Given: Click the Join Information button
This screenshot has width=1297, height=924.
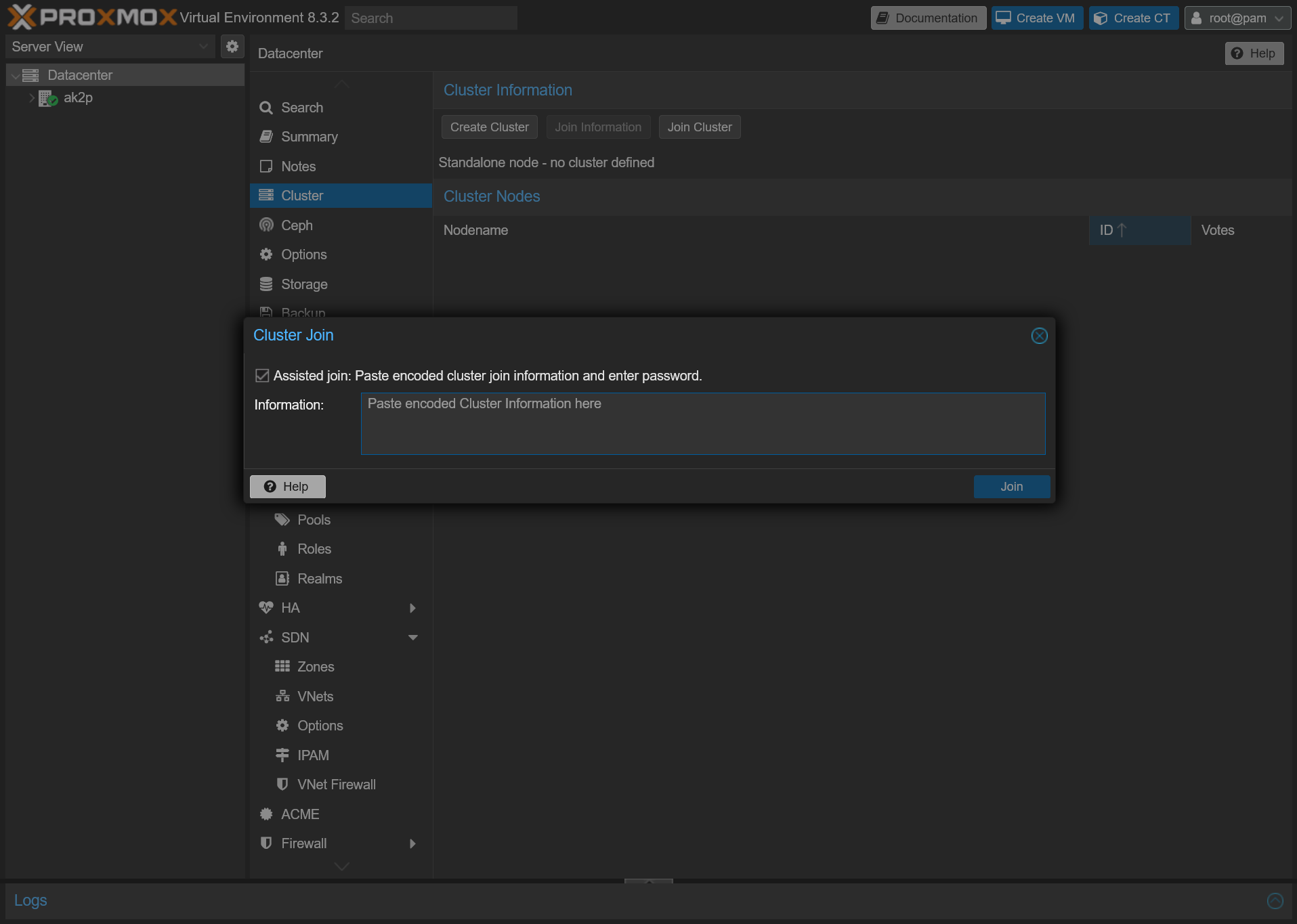Looking at the screenshot, I should pyautogui.click(x=598, y=127).
